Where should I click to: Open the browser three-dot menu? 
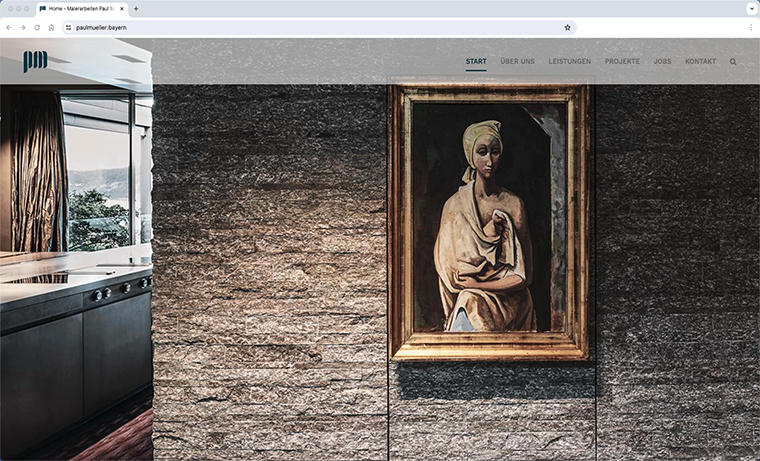coord(751,28)
